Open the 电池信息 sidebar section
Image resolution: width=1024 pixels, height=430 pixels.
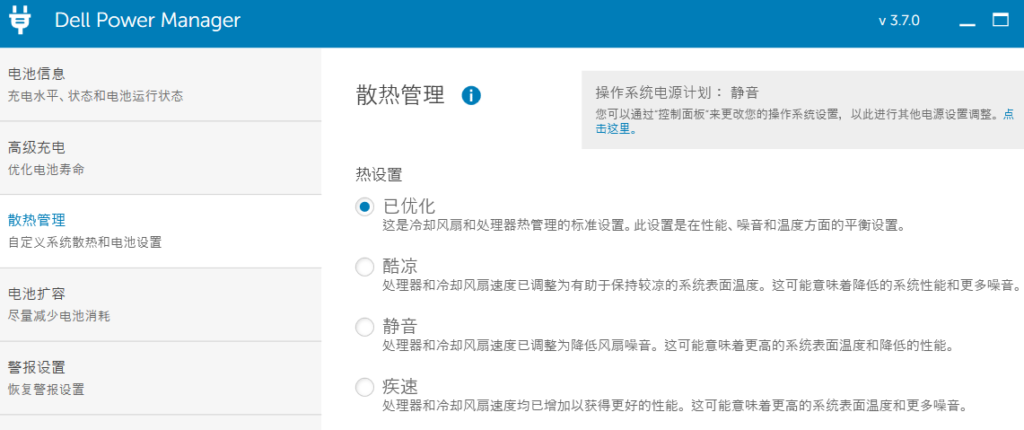click(161, 84)
